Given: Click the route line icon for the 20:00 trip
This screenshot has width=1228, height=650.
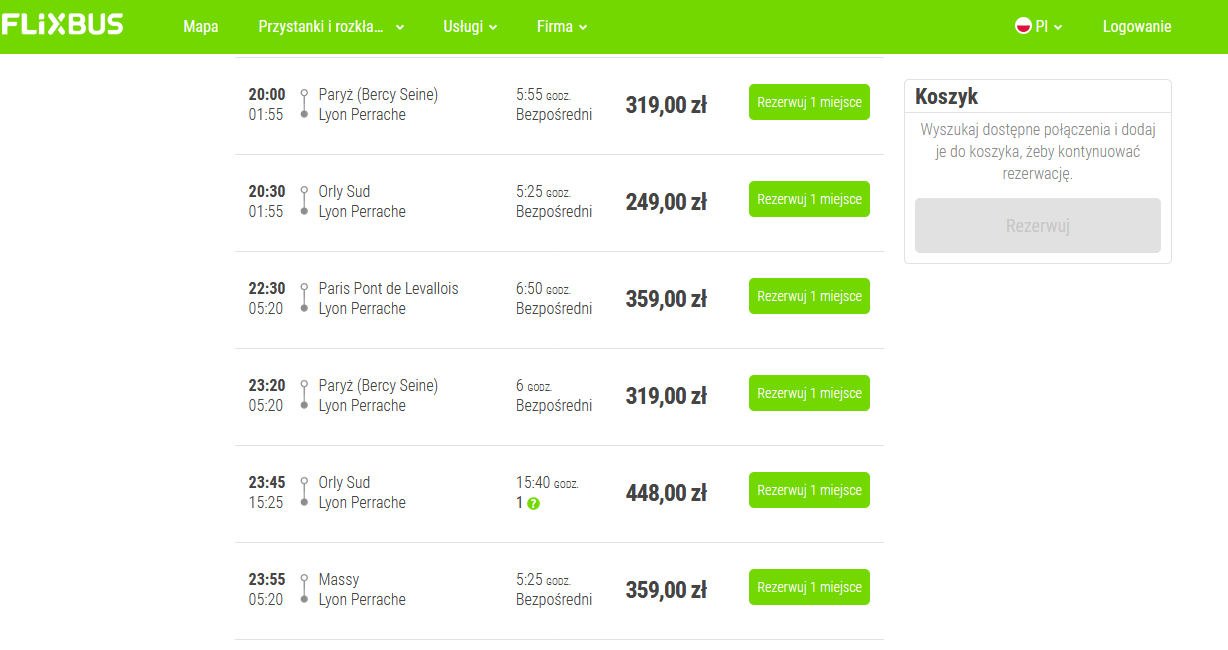Looking at the screenshot, I should click(304, 104).
